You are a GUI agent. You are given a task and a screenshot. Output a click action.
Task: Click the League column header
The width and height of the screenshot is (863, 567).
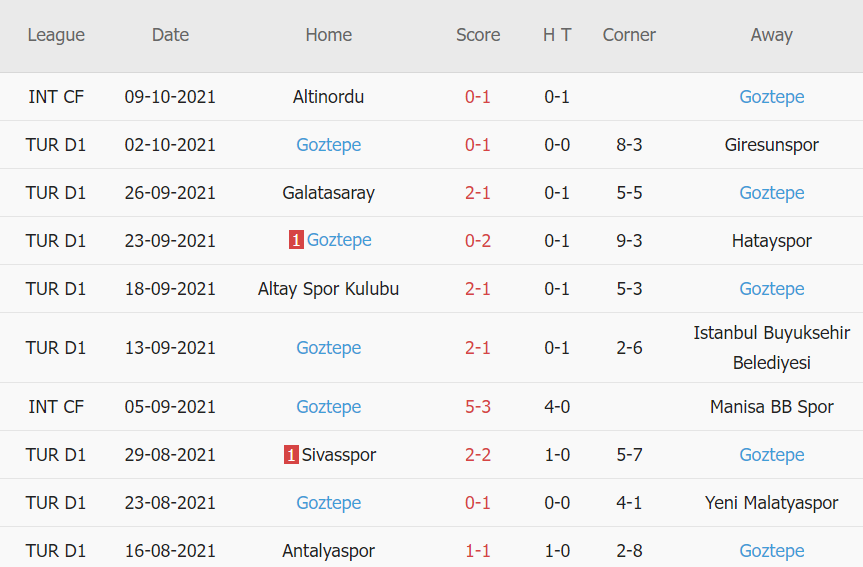pyautogui.click(x=56, y=35)
